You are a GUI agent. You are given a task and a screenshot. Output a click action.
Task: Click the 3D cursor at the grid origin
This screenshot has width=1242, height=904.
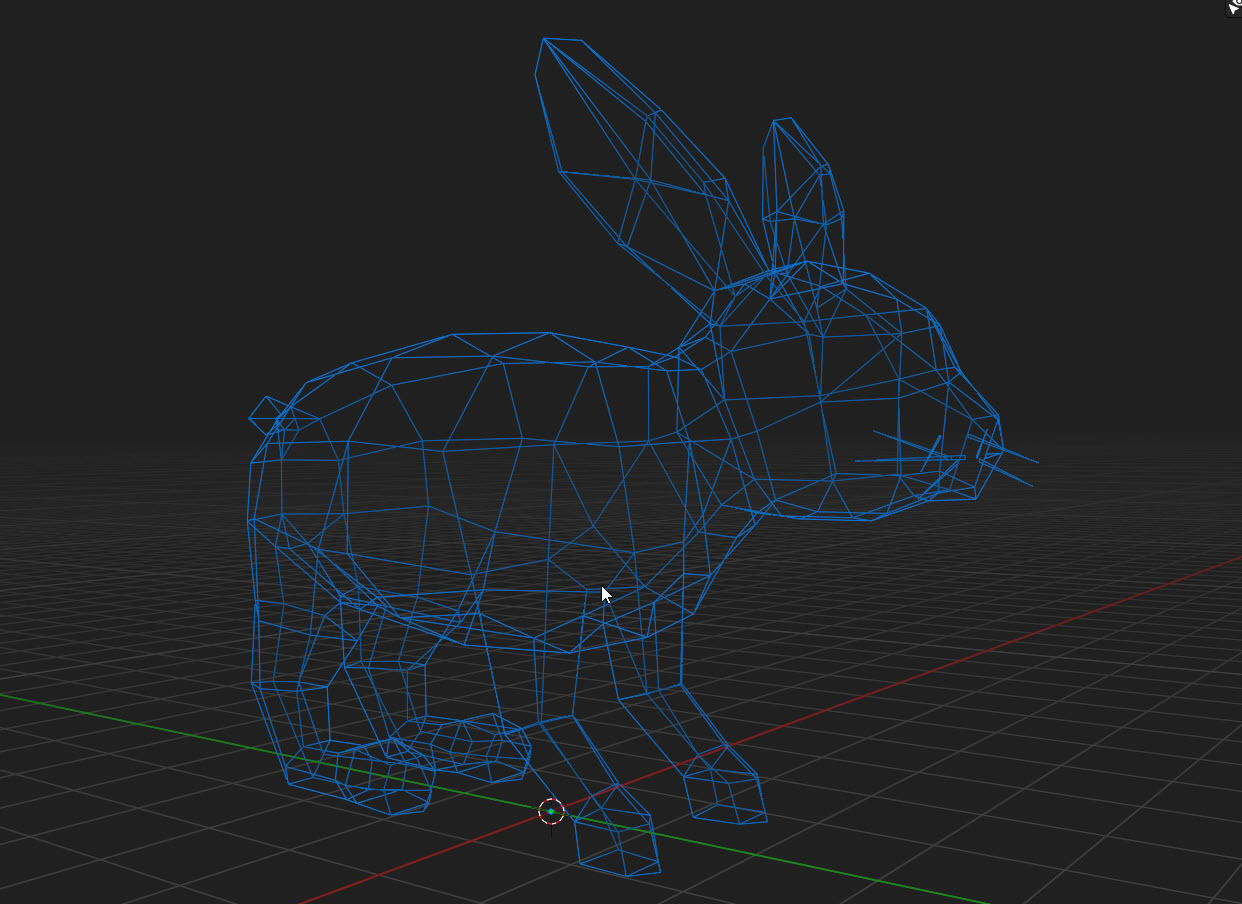click(551, 812)
